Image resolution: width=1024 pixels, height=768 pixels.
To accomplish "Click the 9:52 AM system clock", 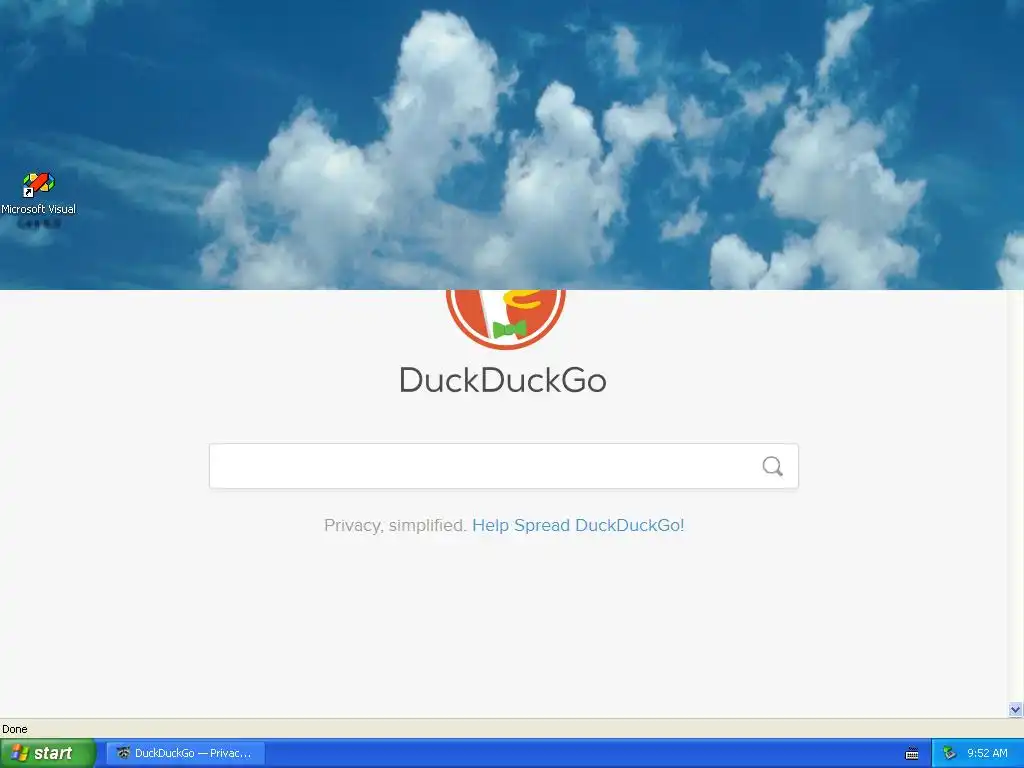I will tap(987, 753).
